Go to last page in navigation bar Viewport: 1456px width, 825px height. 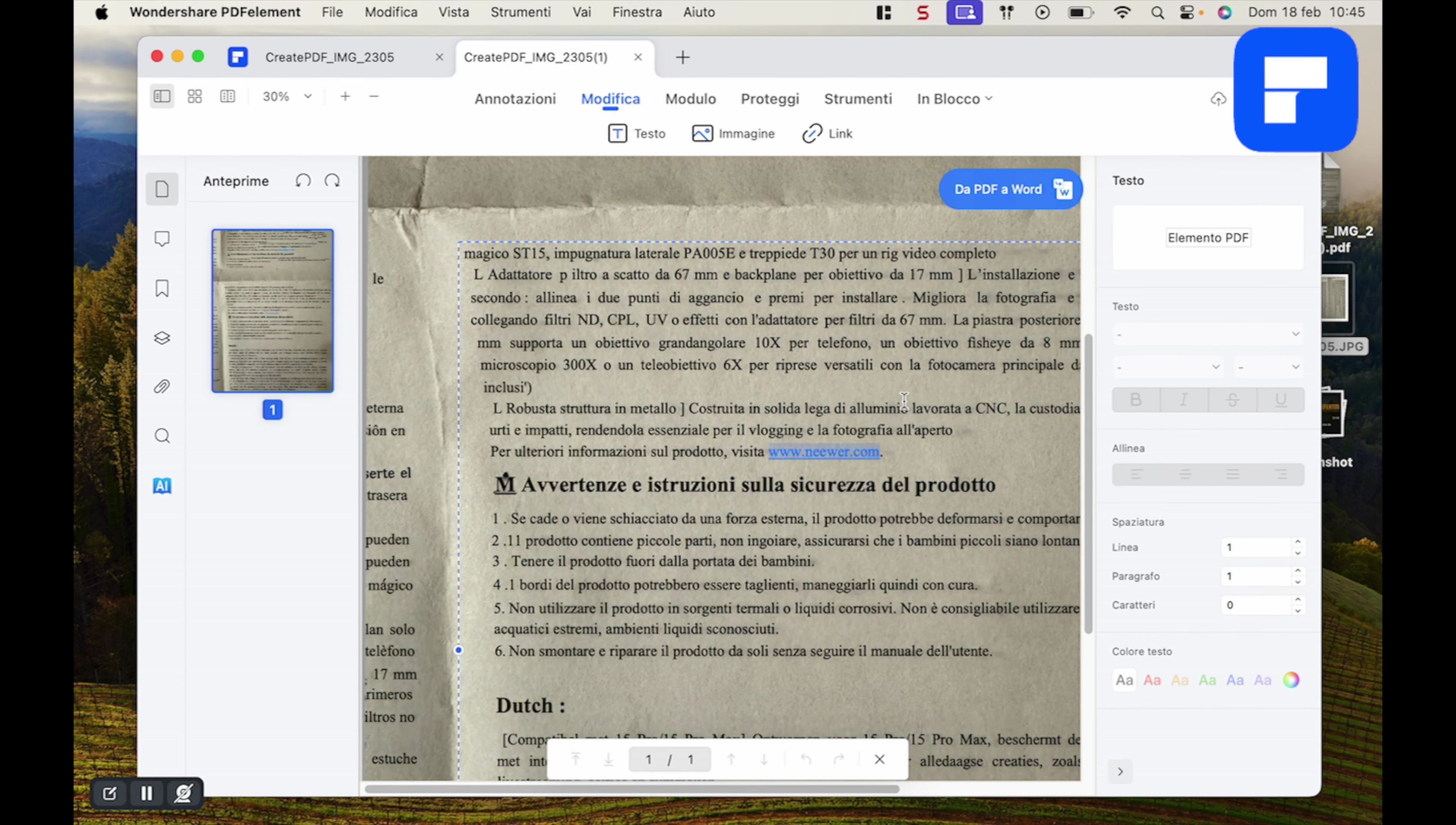click(x=608, y=759)
